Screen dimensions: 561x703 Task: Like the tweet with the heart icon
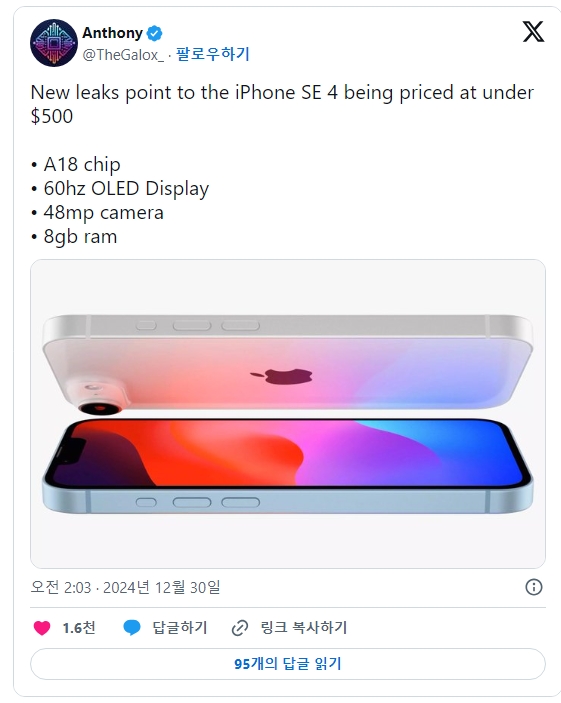pos(42,628)
